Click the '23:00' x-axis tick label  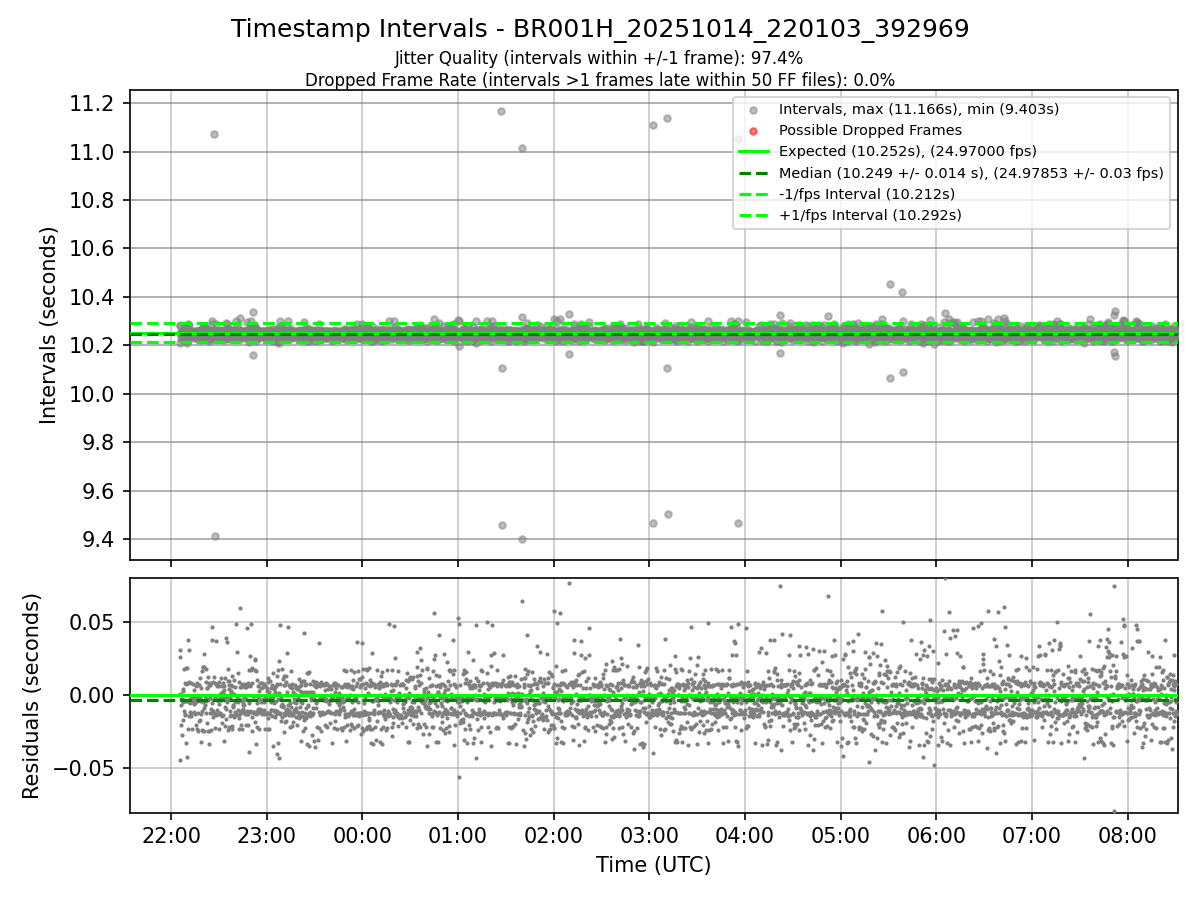pos(266,835)
